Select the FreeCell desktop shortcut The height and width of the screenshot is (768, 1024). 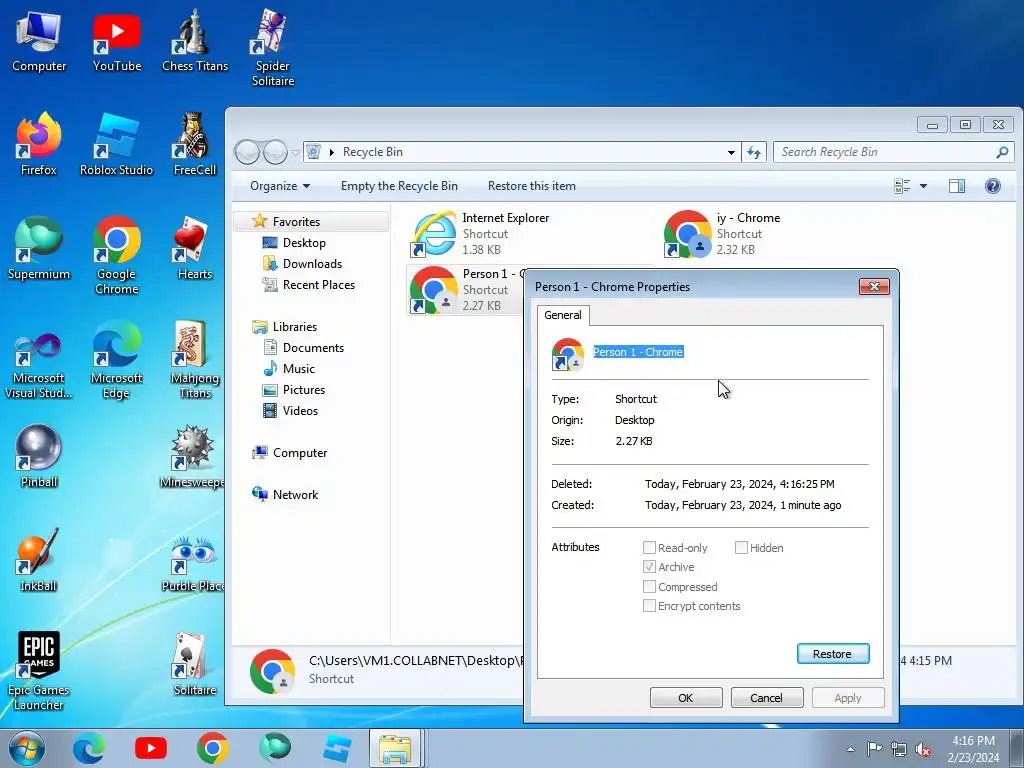(195, 144)
